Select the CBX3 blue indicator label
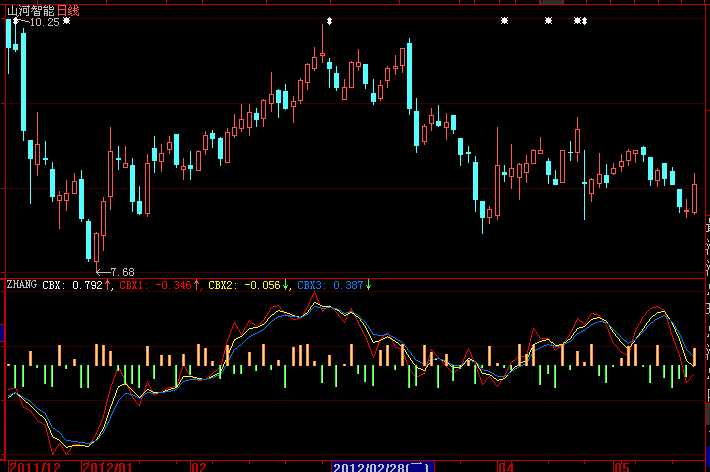The image size is (710, 472). coord(311,285)
